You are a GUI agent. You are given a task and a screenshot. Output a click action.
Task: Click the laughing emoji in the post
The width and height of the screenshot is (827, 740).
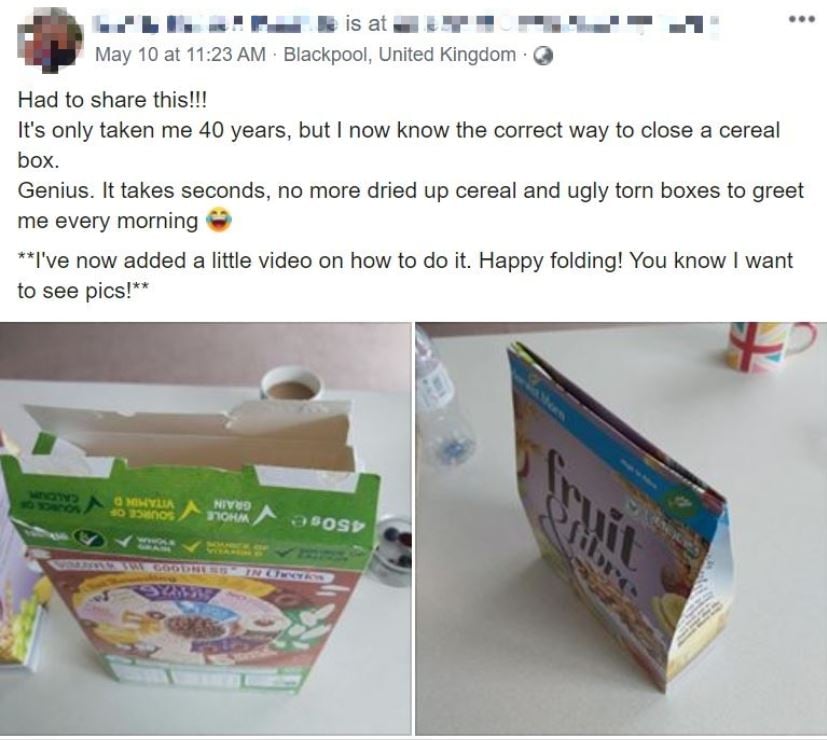tap(218, 220)
